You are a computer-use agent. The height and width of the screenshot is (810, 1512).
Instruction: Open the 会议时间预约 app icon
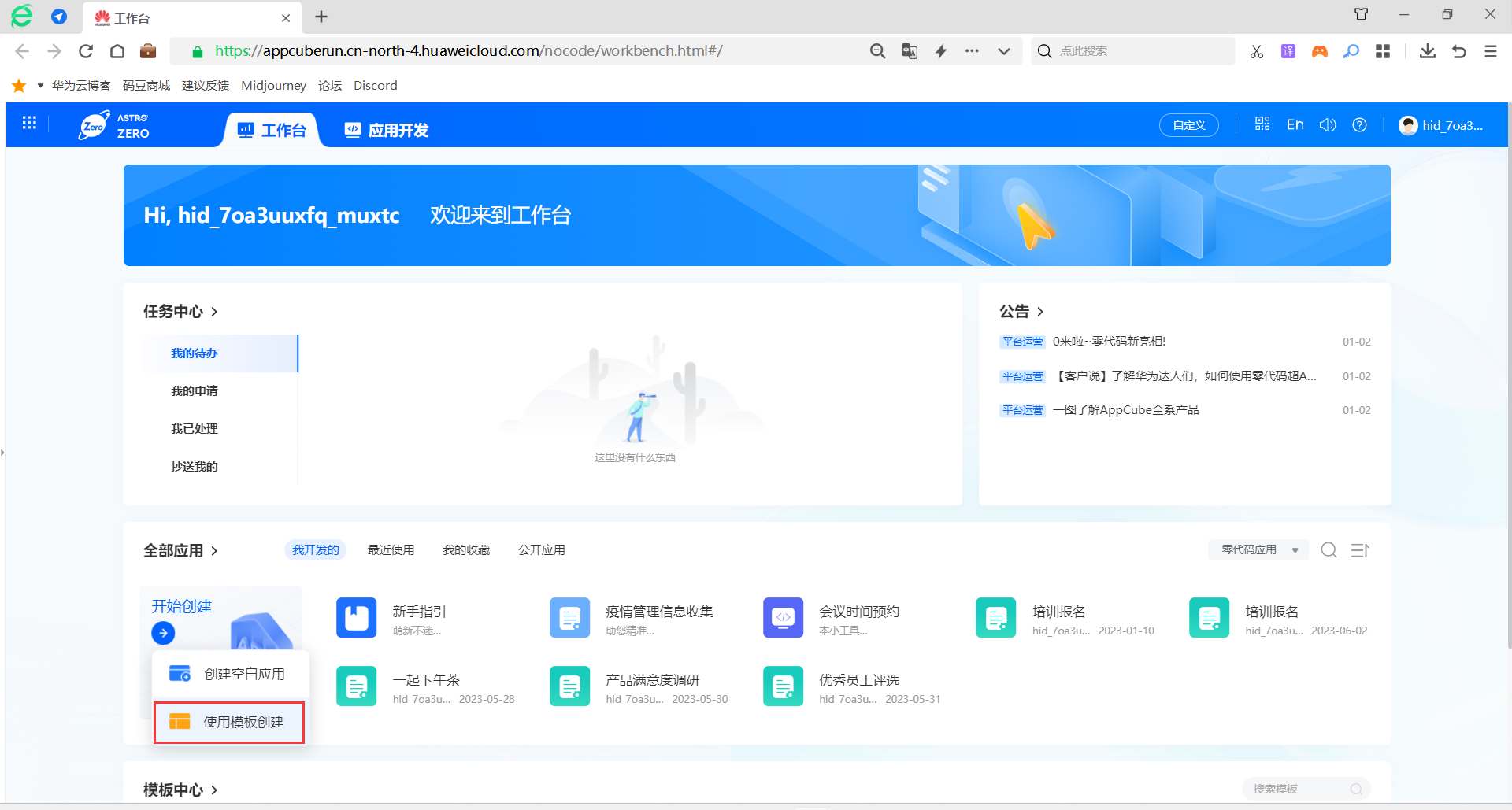point(784,618)
